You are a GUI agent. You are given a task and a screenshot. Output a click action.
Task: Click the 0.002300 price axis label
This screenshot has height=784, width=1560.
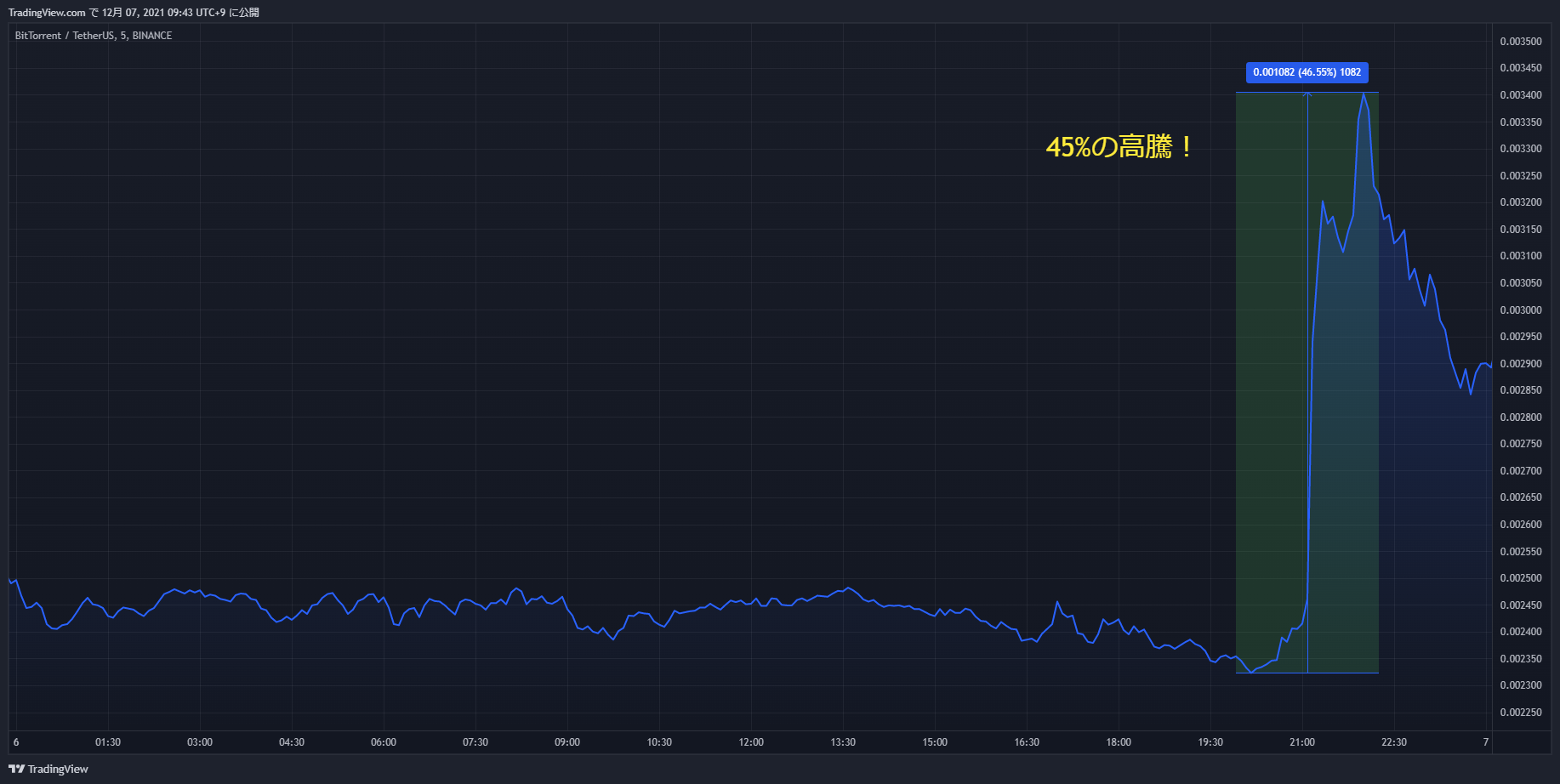1521,685
